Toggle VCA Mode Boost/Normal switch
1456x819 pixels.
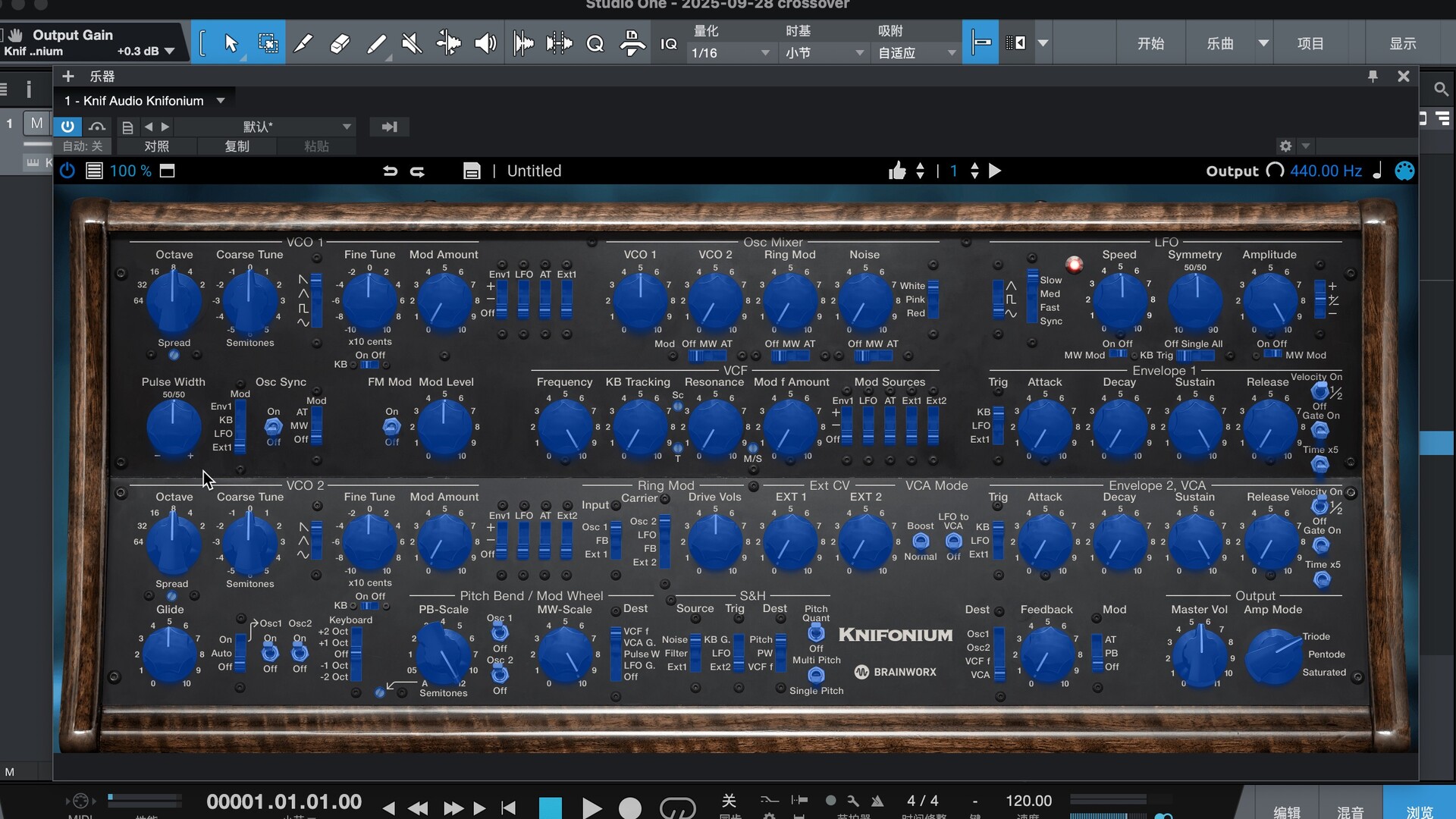coord(920,541)
